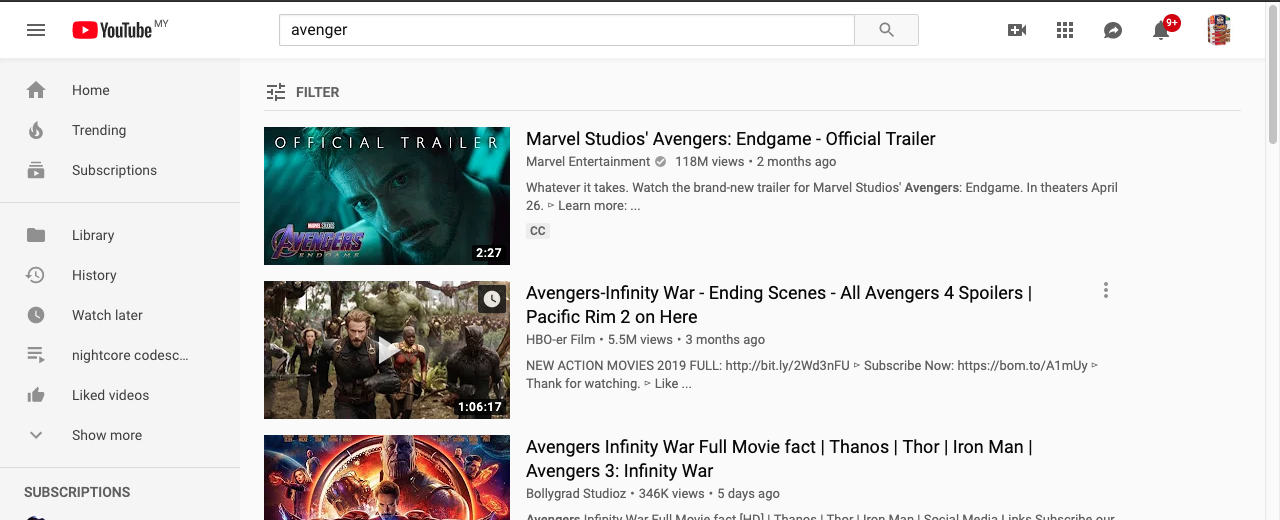Click the nightcore playlist icon

coord(36,355)
